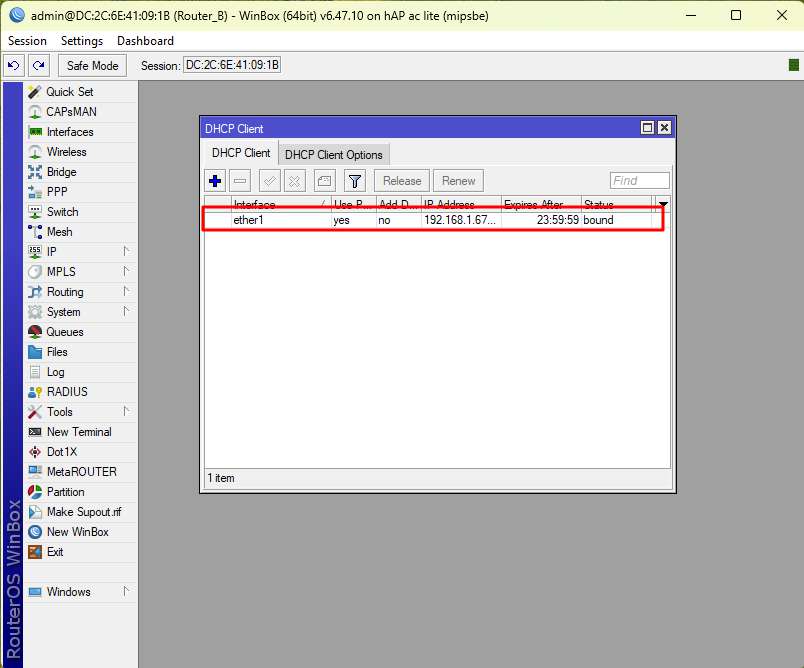The height and width of the screenshot is (668, 804).
Task: Open the Wireless section
Action: tap(66, 152)
